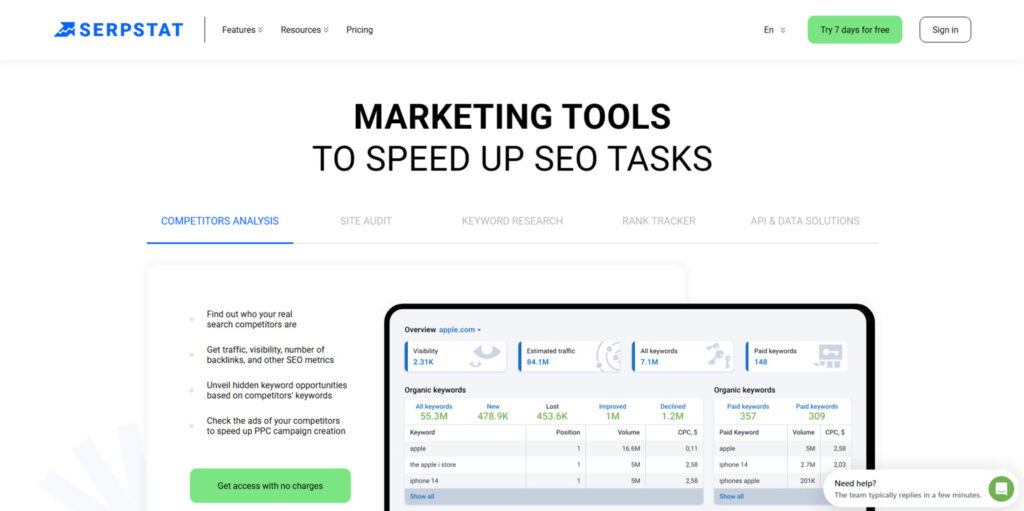Click the New 478.9K value

(492, 416)
